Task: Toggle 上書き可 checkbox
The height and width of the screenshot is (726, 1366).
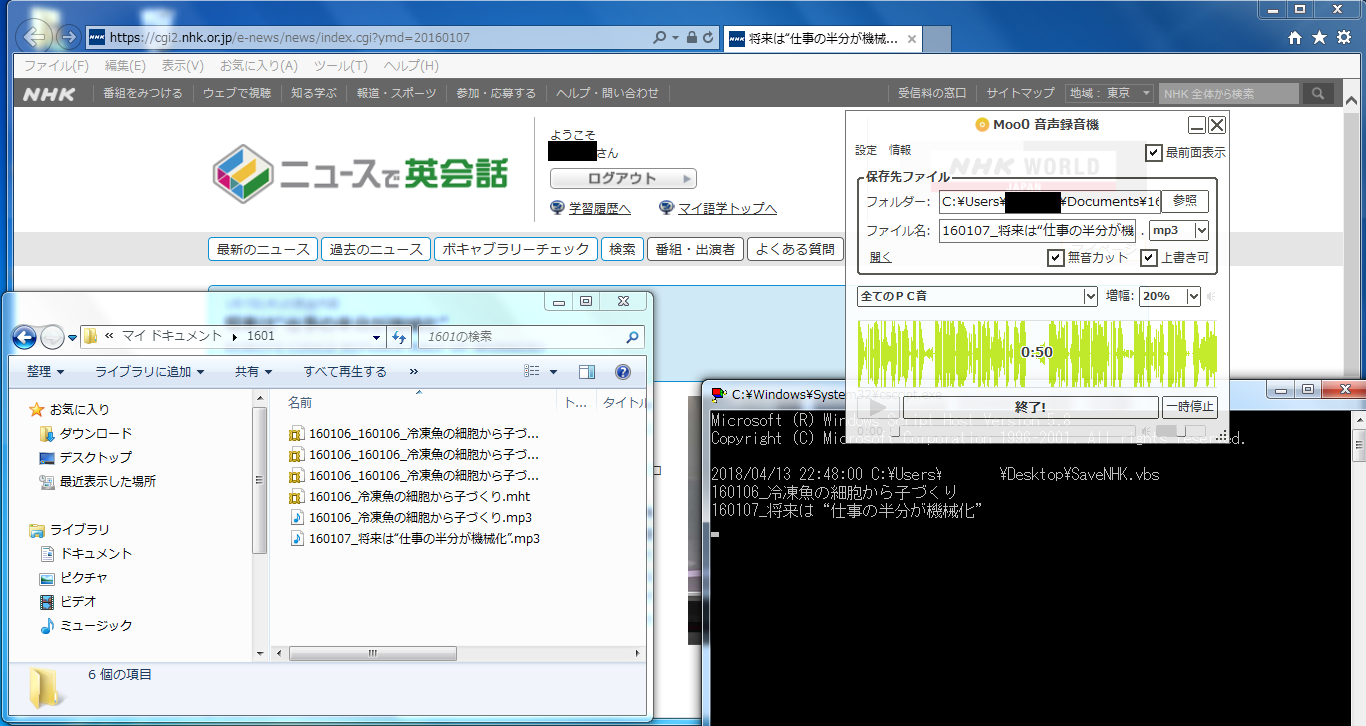Action: (1148, 258)
